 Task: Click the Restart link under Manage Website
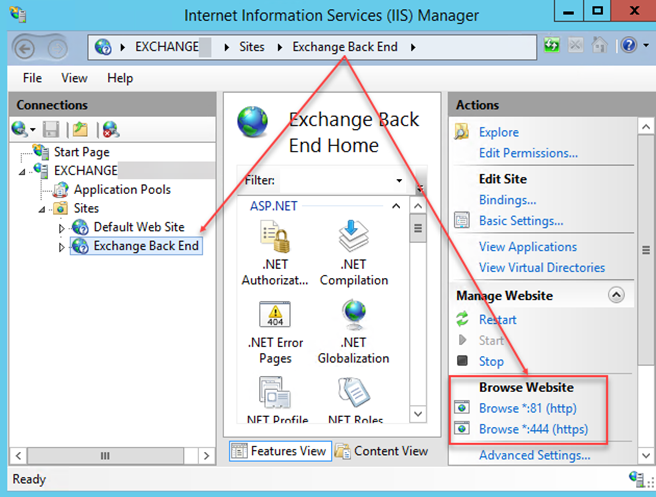497,319
